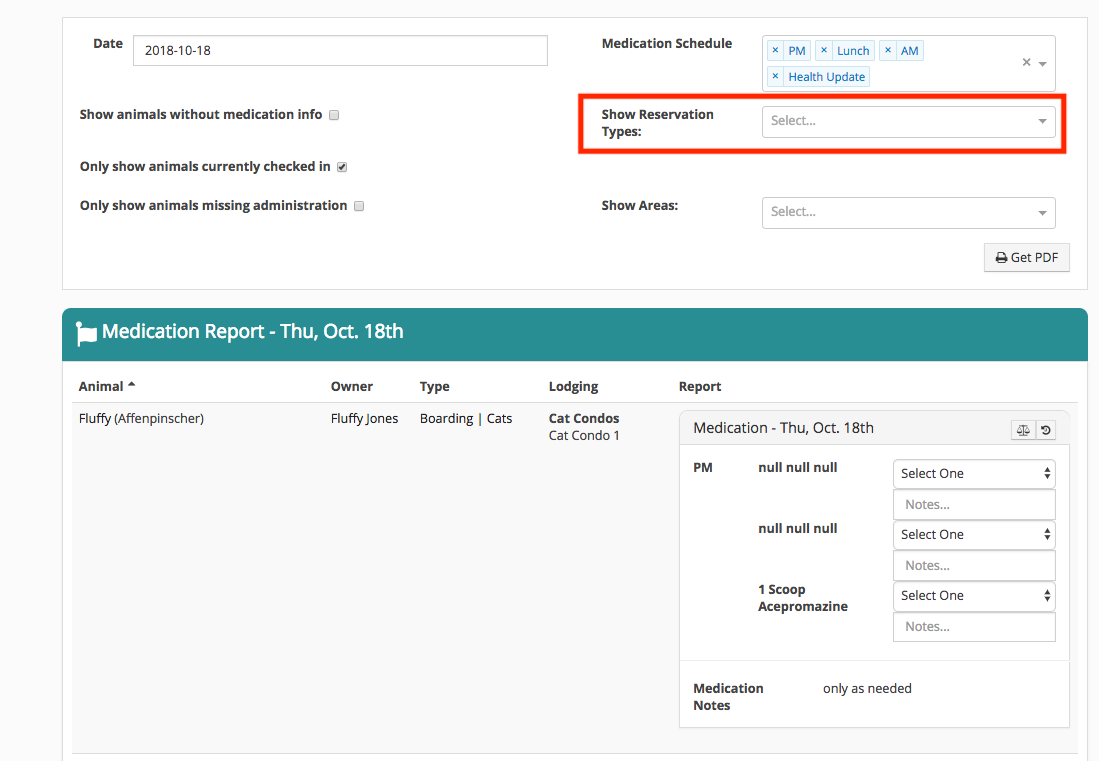Screen dimensions: 1099x761
Task: Enable only show animals missing administration
Action: 358,205
